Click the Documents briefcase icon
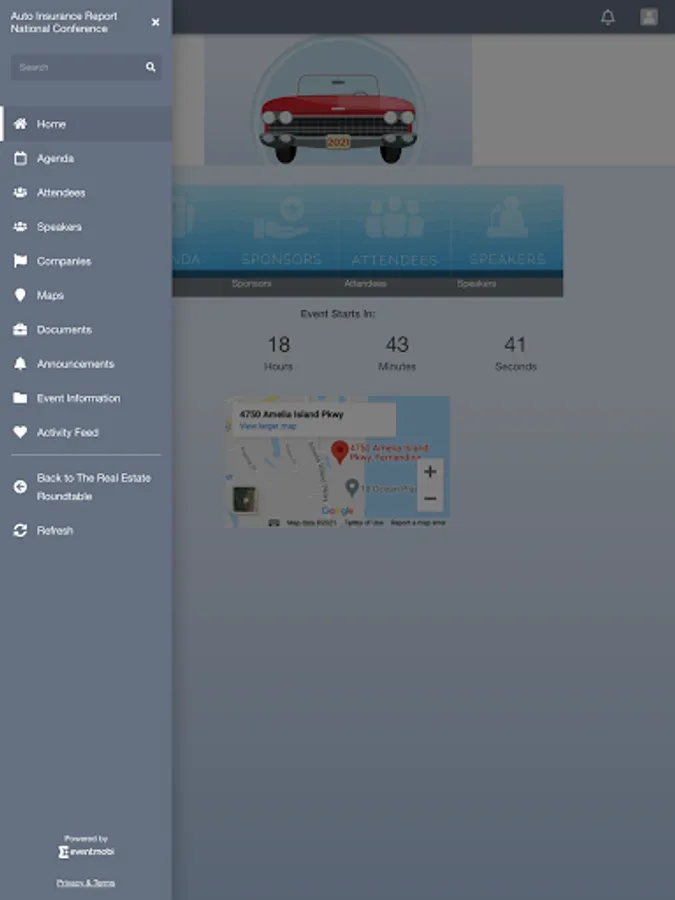The width and height of the screenshot is (675, 900). pos(20,329)
